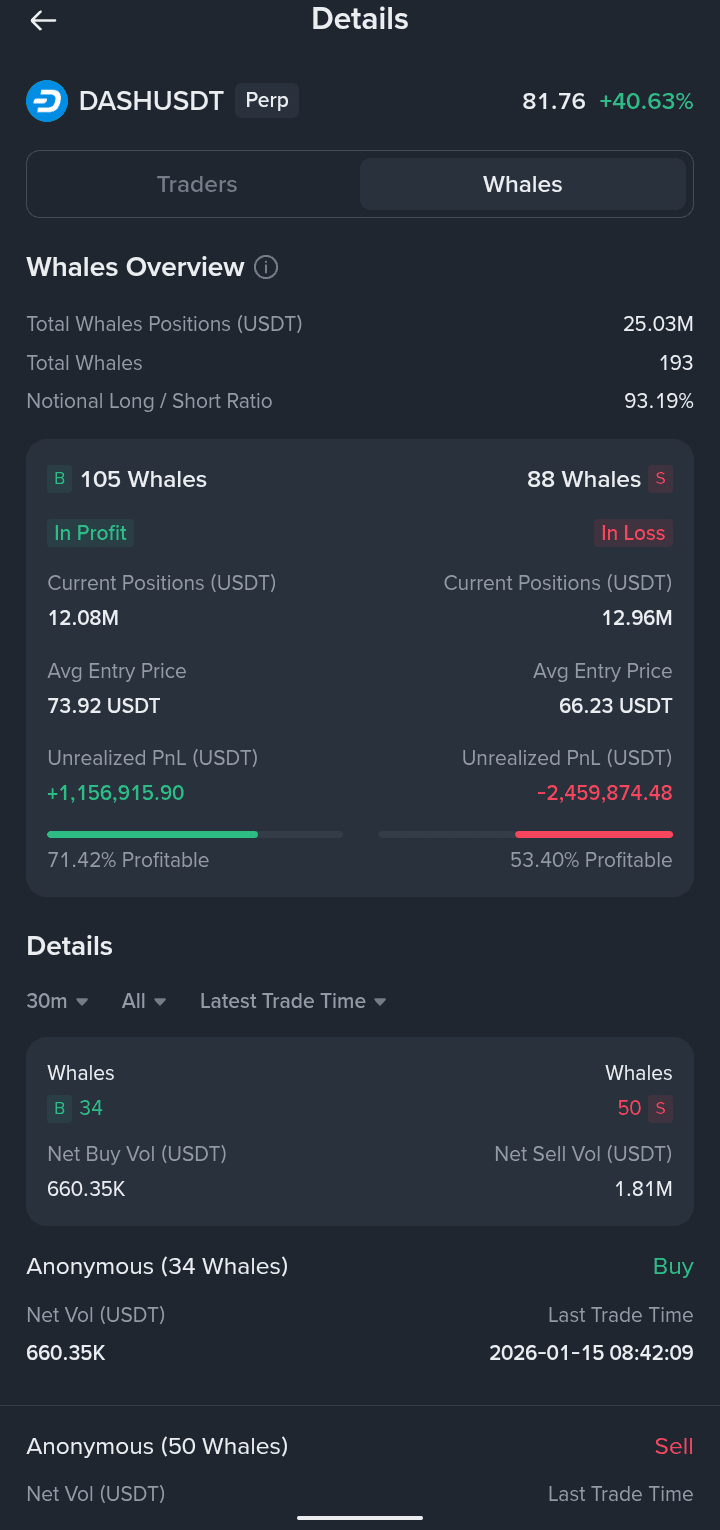Tap the green B badge beside 105 Whales
This screenshot has width=720, height=1530.
pos(59,479)
